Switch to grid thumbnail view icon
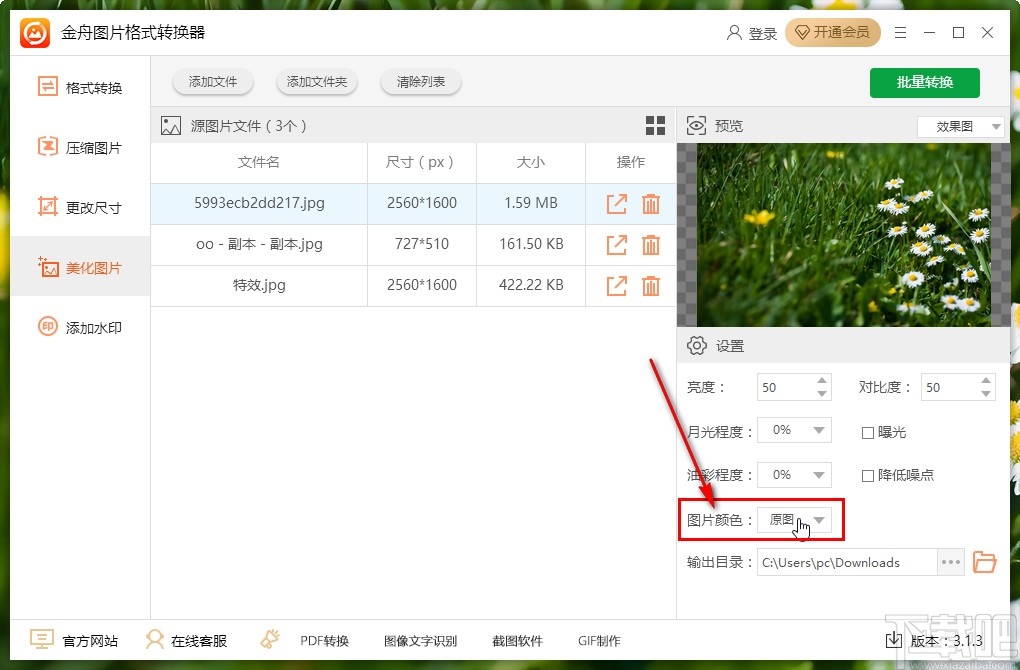Image resolution: width=1020 pixels, height=670 pixels. [655, 126]
